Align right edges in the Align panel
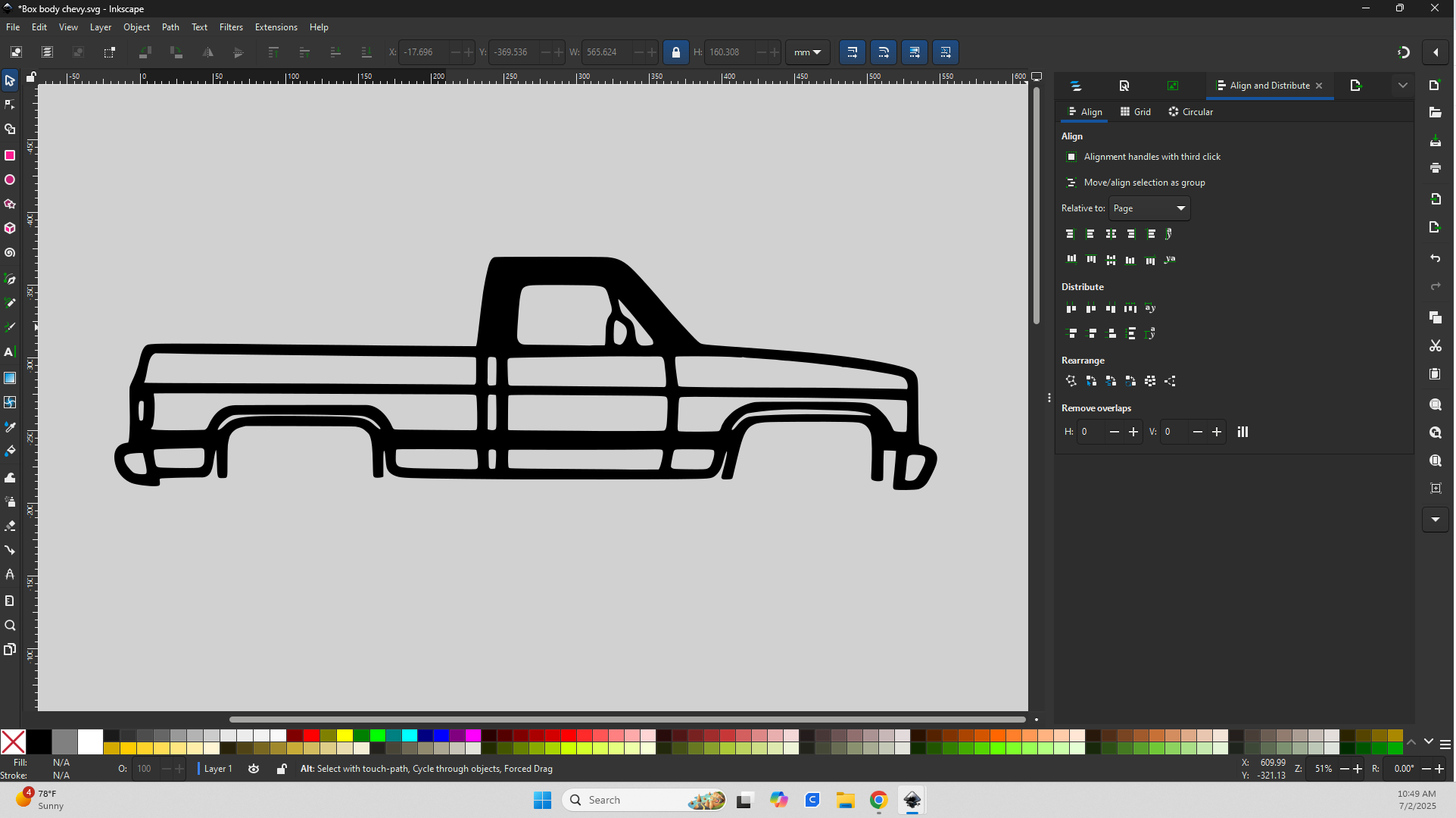Screen dimensions: 1456x818 coord(1130,234)
